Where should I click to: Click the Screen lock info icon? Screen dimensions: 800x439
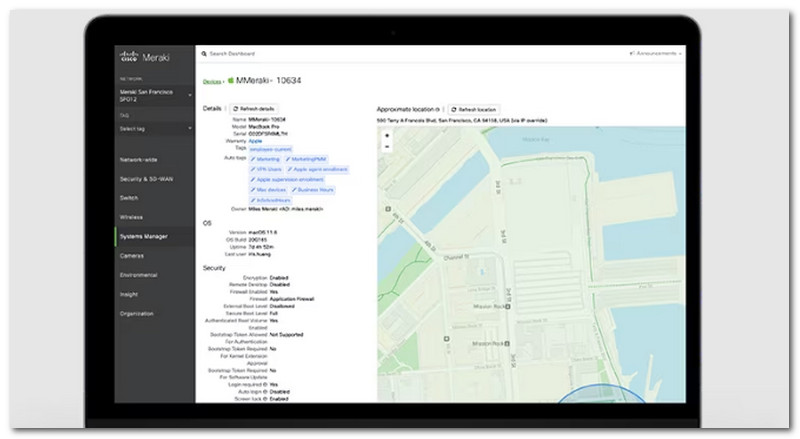(x=265, y=399)
